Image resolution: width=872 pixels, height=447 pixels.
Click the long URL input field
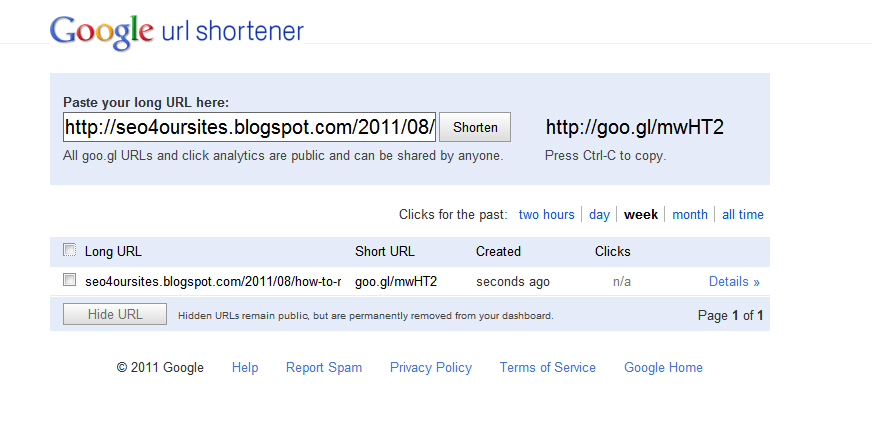pyautogui.click(x=249, y=127)
